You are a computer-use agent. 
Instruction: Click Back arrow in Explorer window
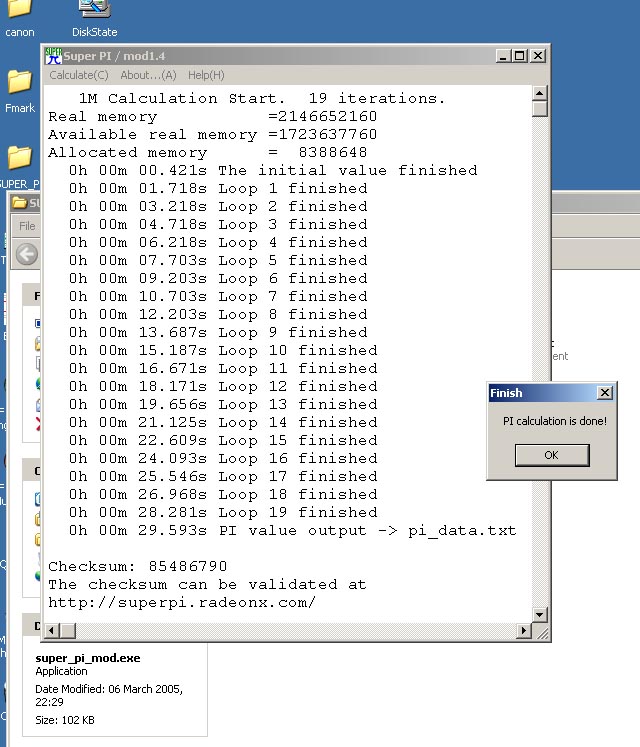pyautogui.click(x=27, y=254)
